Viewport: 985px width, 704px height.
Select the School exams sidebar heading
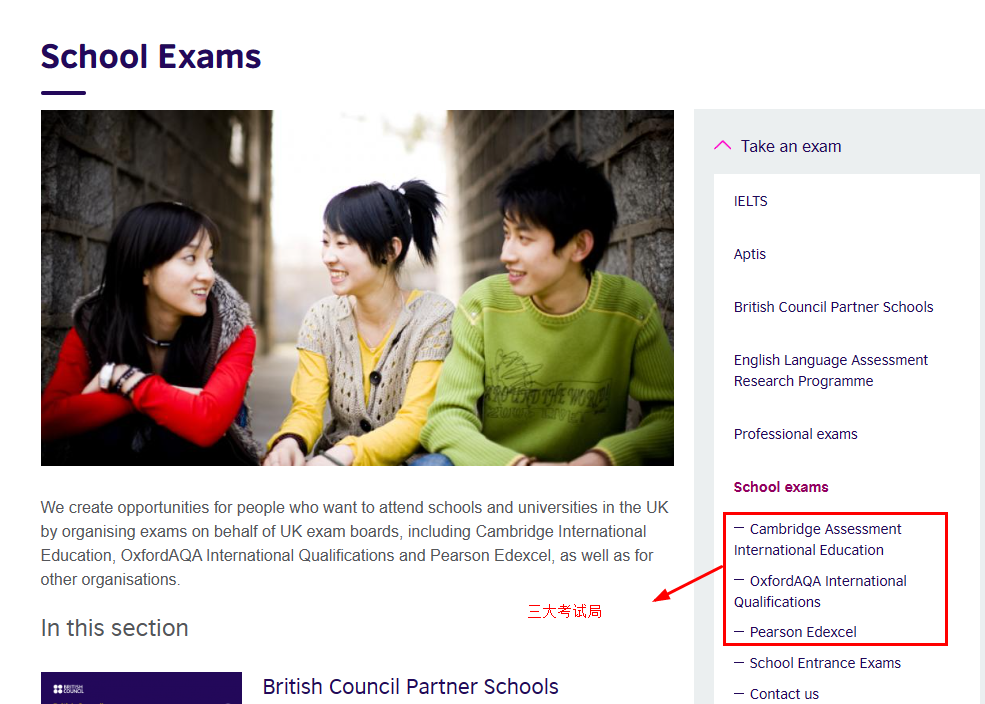point(781,487)
